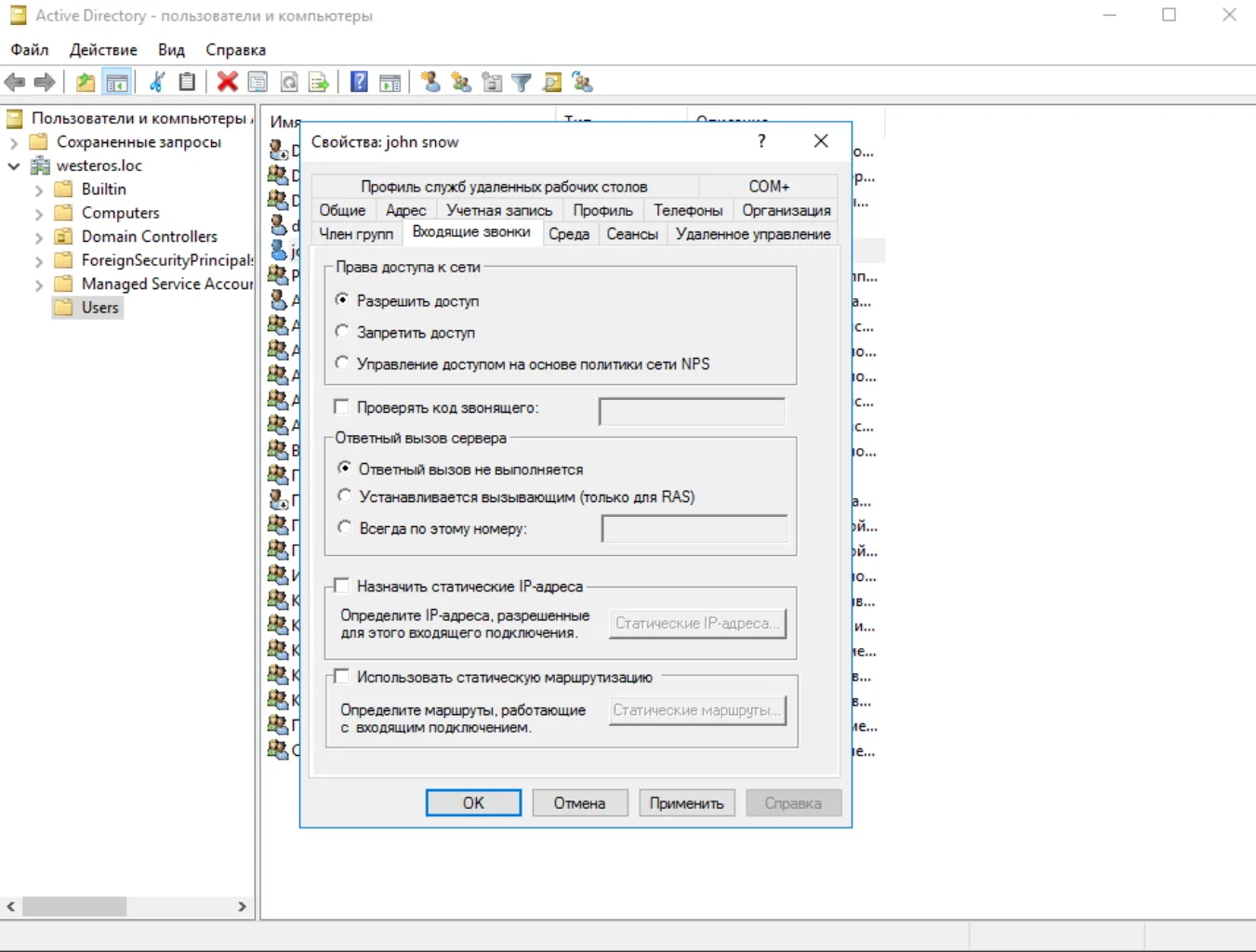The image size is (1256, 952).
Task: Click the Find objects icon
Action: [552, 83]
